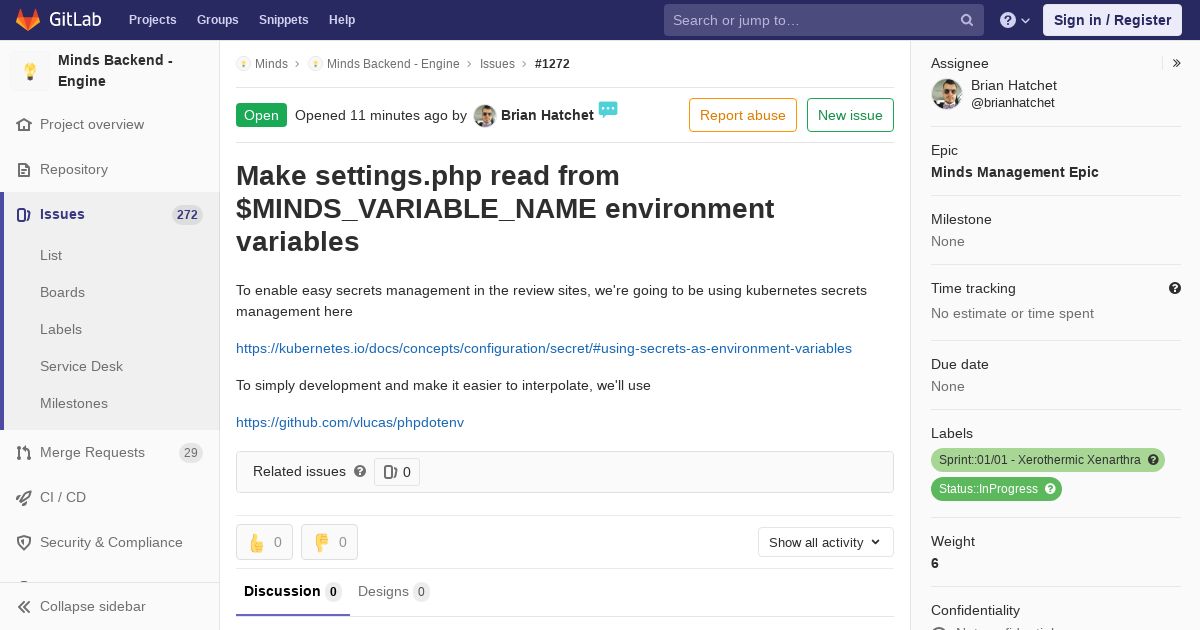Click the Issues 272 count badge
1200x630 pixels.
click(x=187, y=215)
